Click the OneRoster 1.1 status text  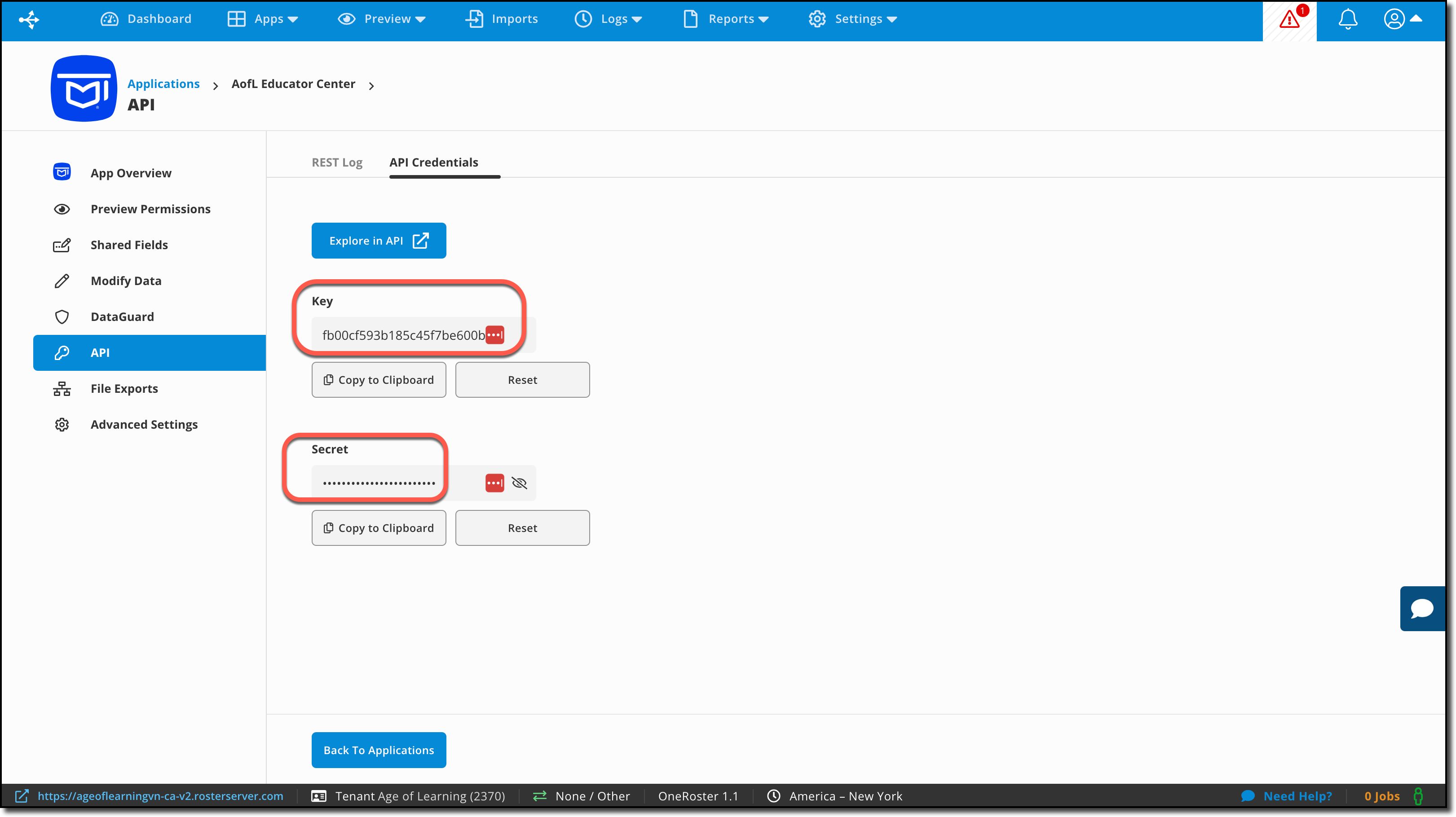click(x=698, y=797)
